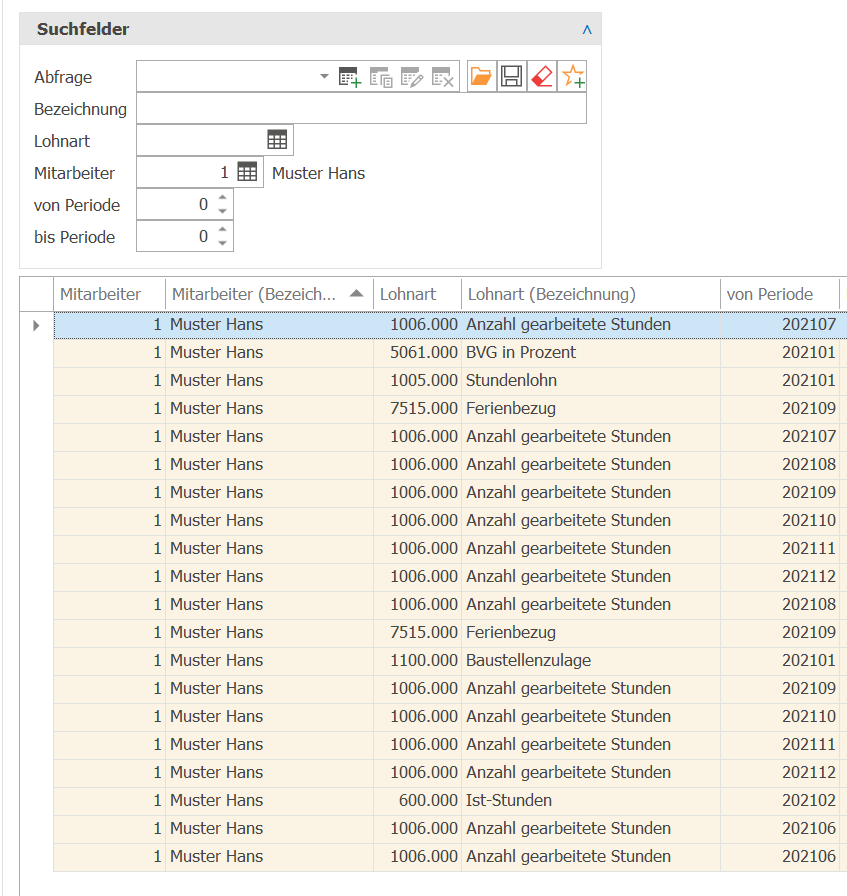Sort by Lohnart (Bezeichnung) column header
Viewport: 847px width, 896px height.
coord(591,294)
